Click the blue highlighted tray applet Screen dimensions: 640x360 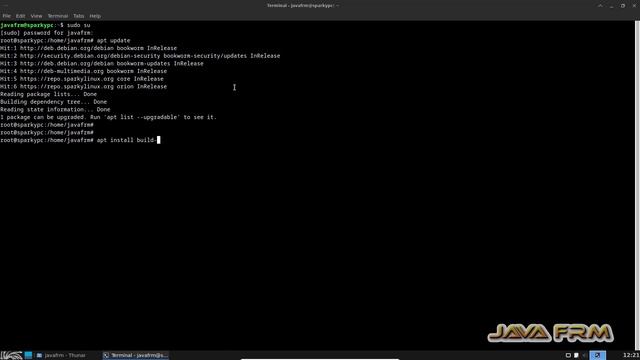pos(597,355)
